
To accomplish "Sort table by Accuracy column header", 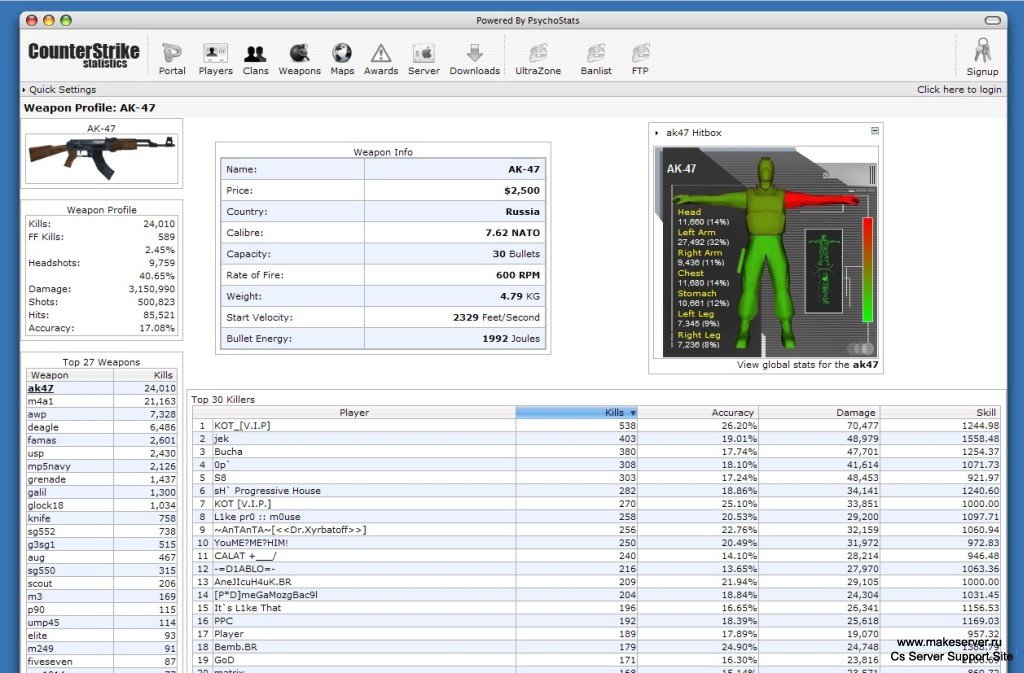I will coord(697,413).
